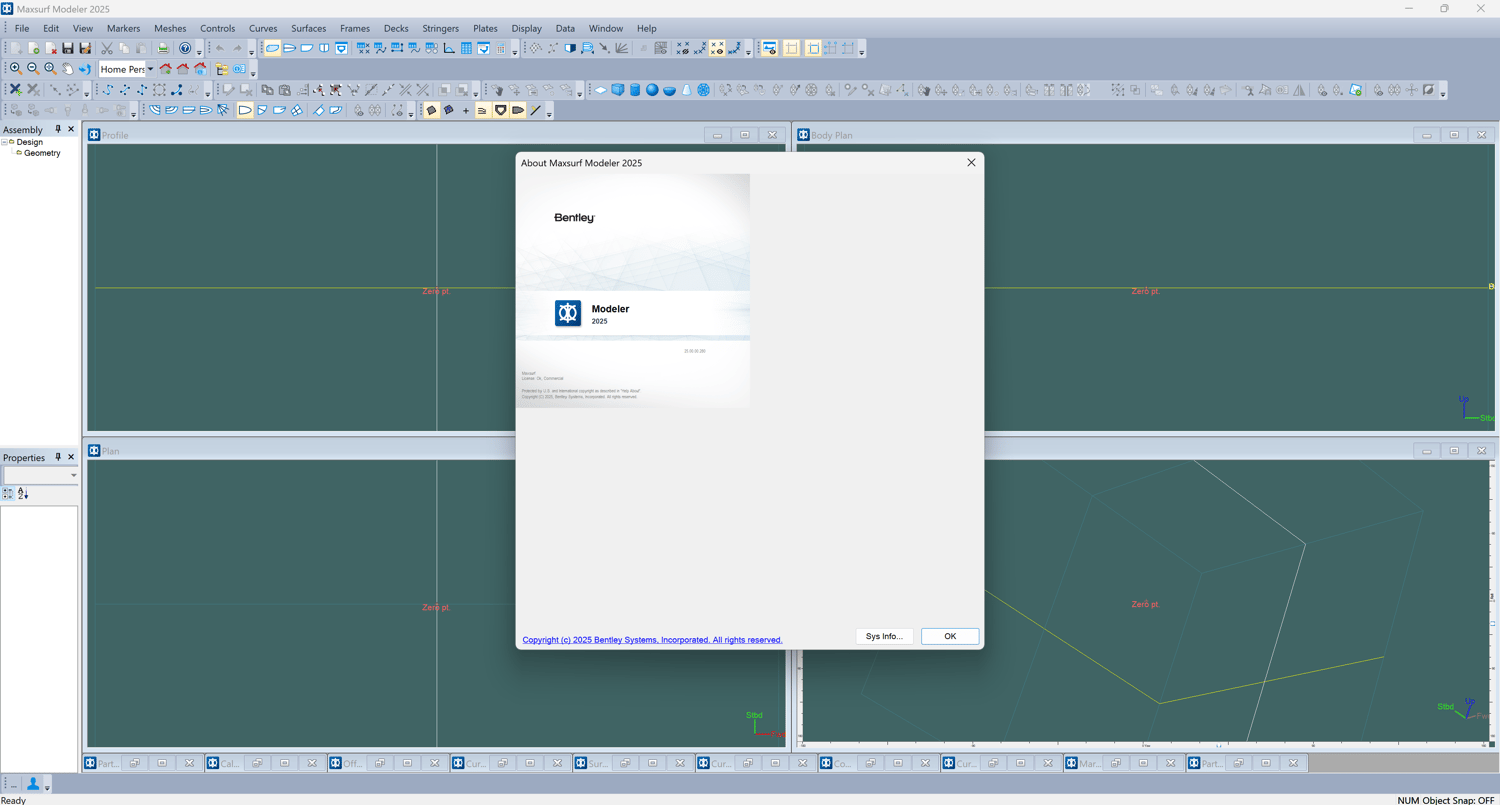Toggle the highlighted blue-square frame button
Viewport: 1500px width, 805px height.
click(813, 48)
